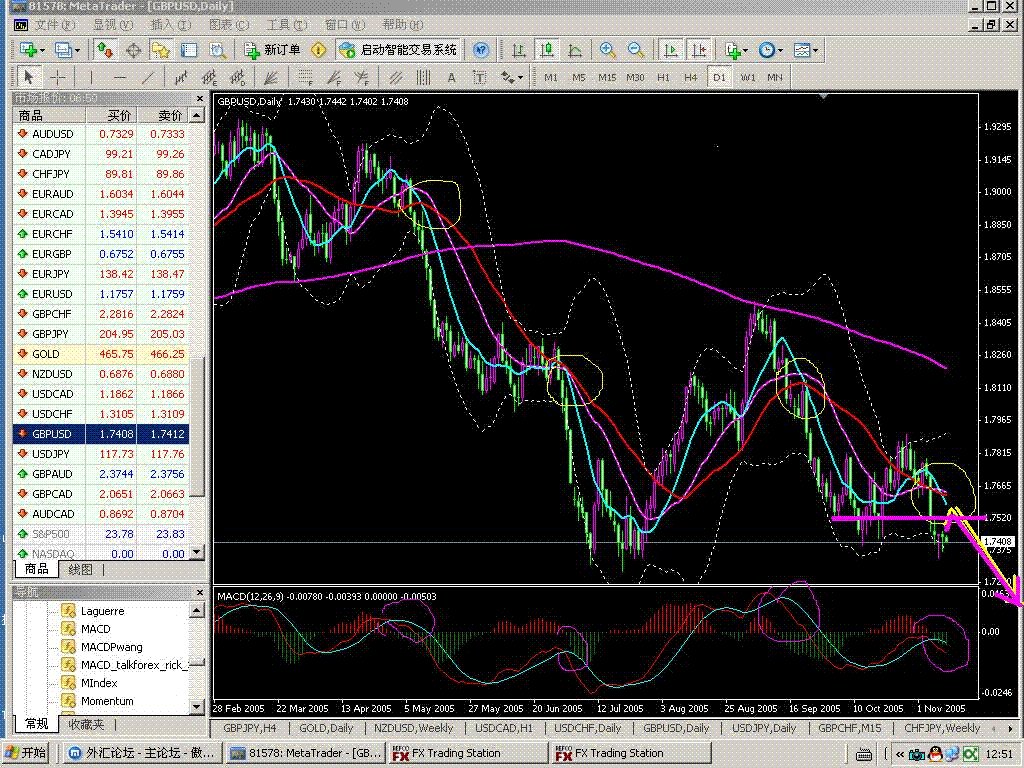Open the 工具 (Tools) menu
The height and width of the screenshot is (768, 1024).
click(x=285, y=24)
